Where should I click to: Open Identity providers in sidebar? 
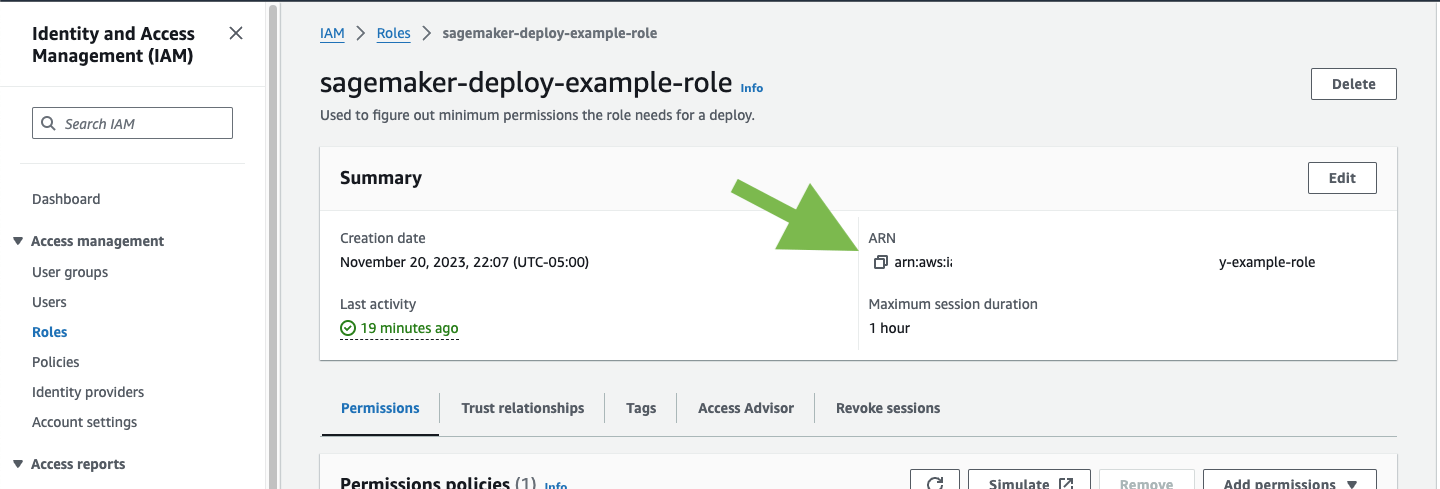88,392
